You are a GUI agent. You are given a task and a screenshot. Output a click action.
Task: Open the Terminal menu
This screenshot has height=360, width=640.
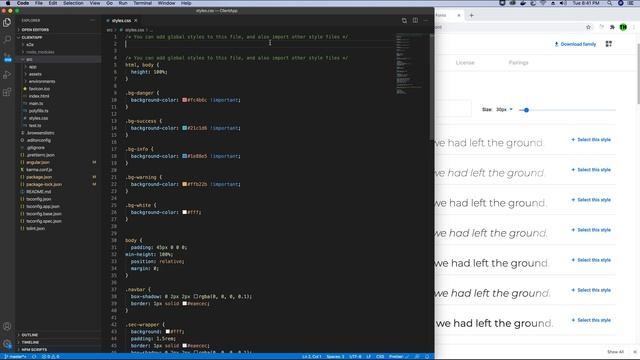(143, 3)
